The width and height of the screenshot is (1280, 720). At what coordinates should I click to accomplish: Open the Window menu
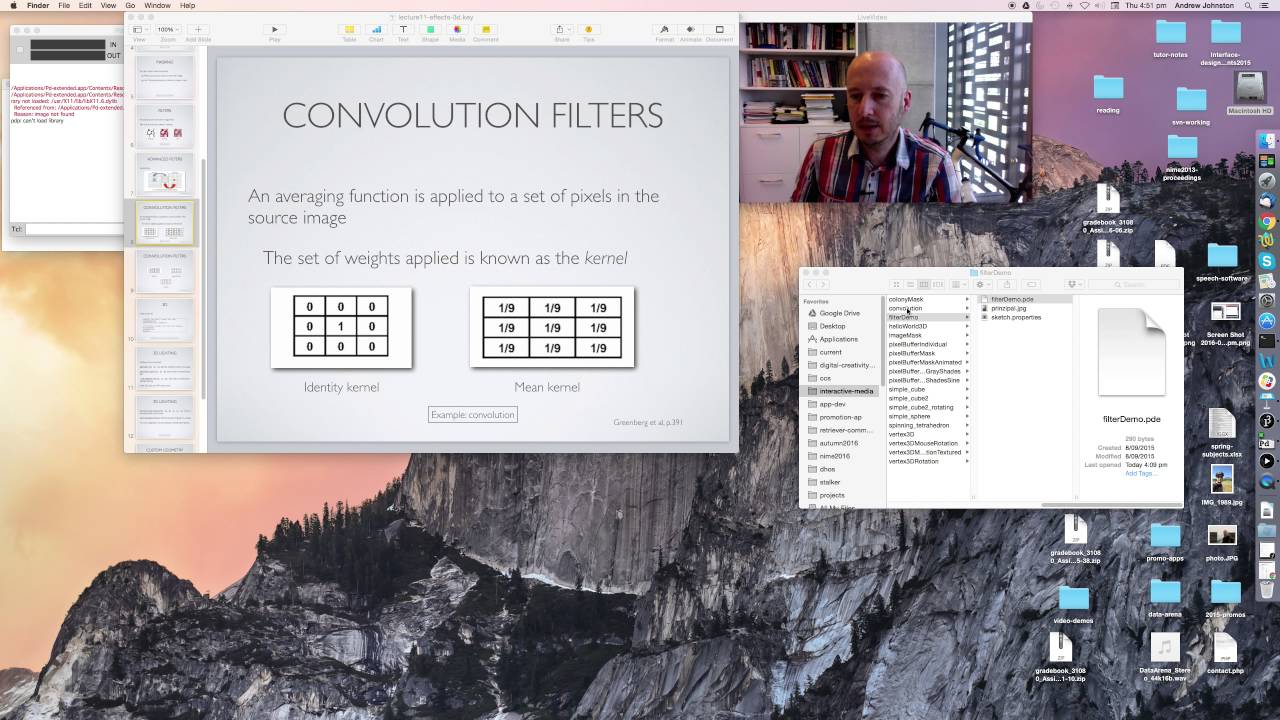157,5
